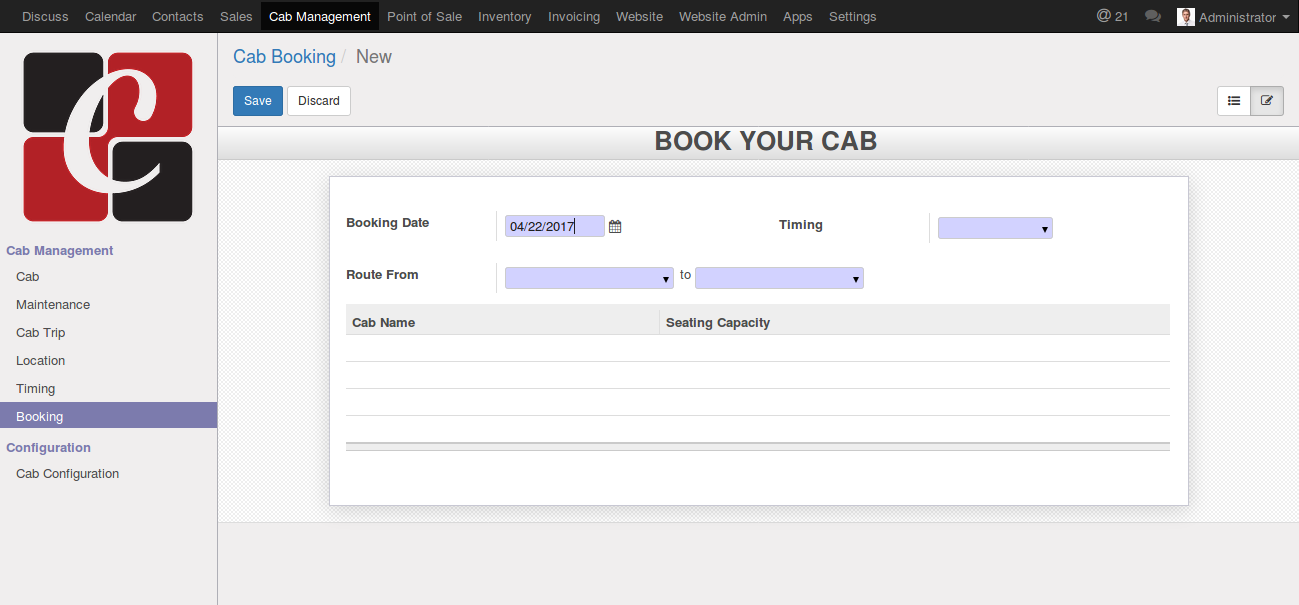Open the Booking Date calendar picker icon

(615, 227)
